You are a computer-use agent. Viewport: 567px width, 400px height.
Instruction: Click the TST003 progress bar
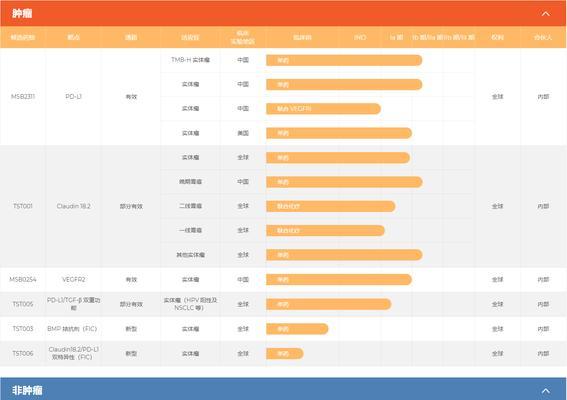(297, 329)
